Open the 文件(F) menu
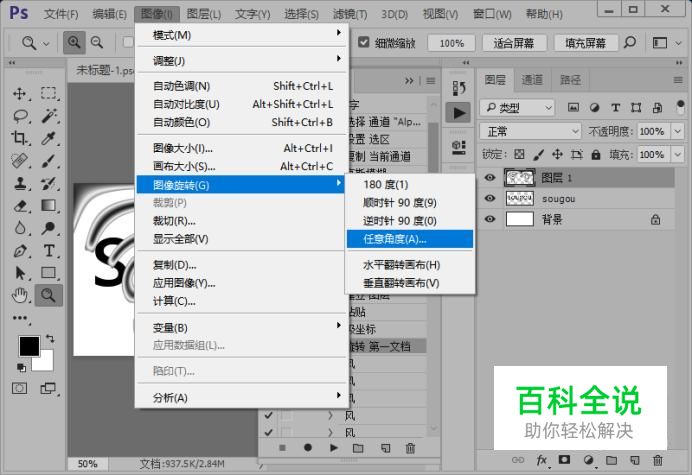The image size is (692, 475). (x=61, y=14)
